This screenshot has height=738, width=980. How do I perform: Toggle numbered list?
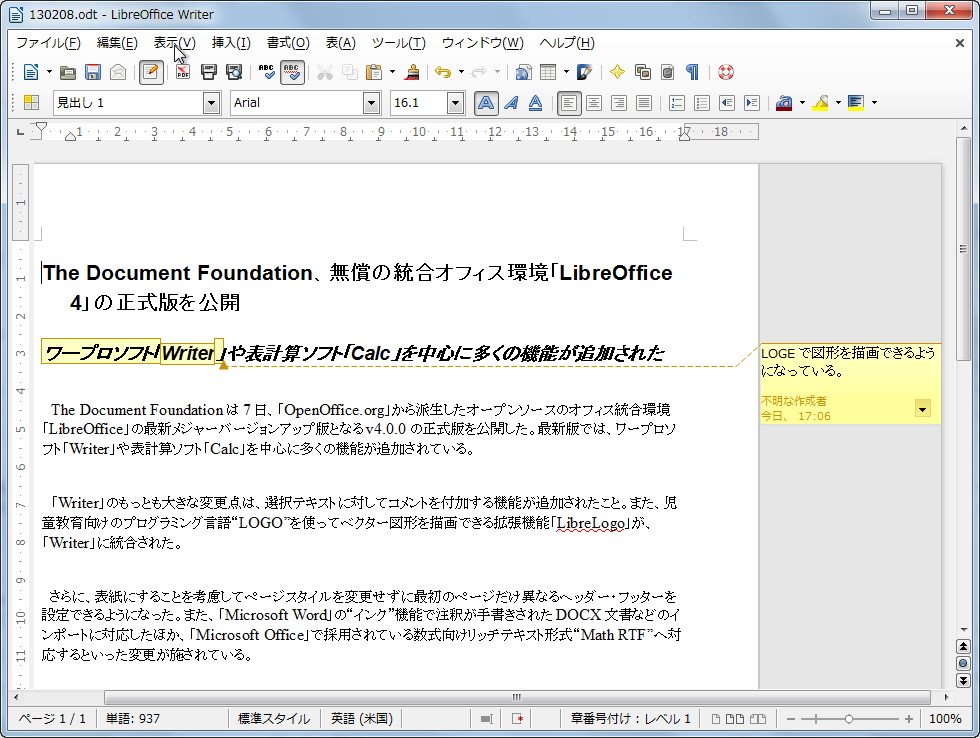[x=677, y=103]
